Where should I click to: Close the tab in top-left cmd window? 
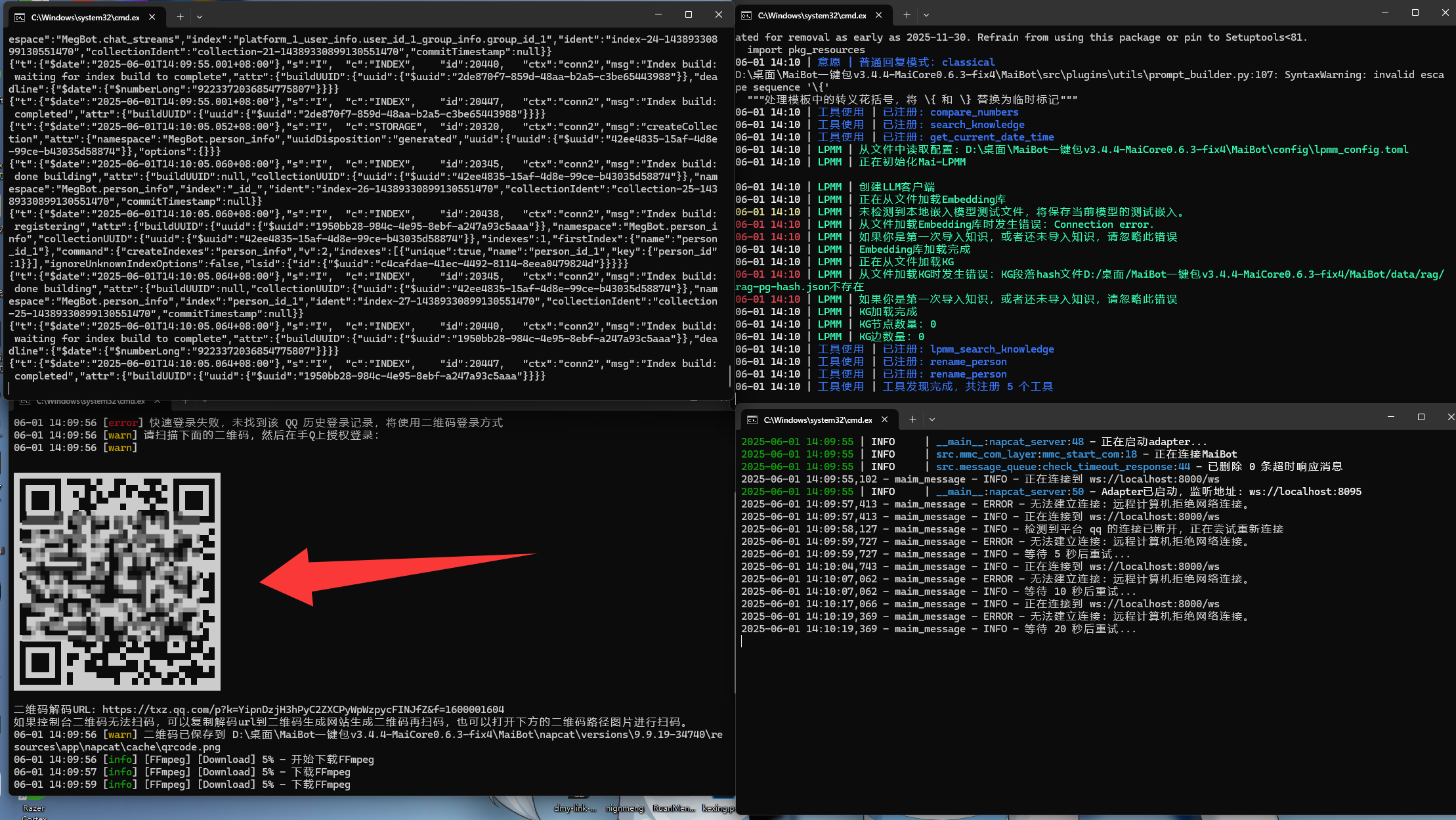click(152, 17)
